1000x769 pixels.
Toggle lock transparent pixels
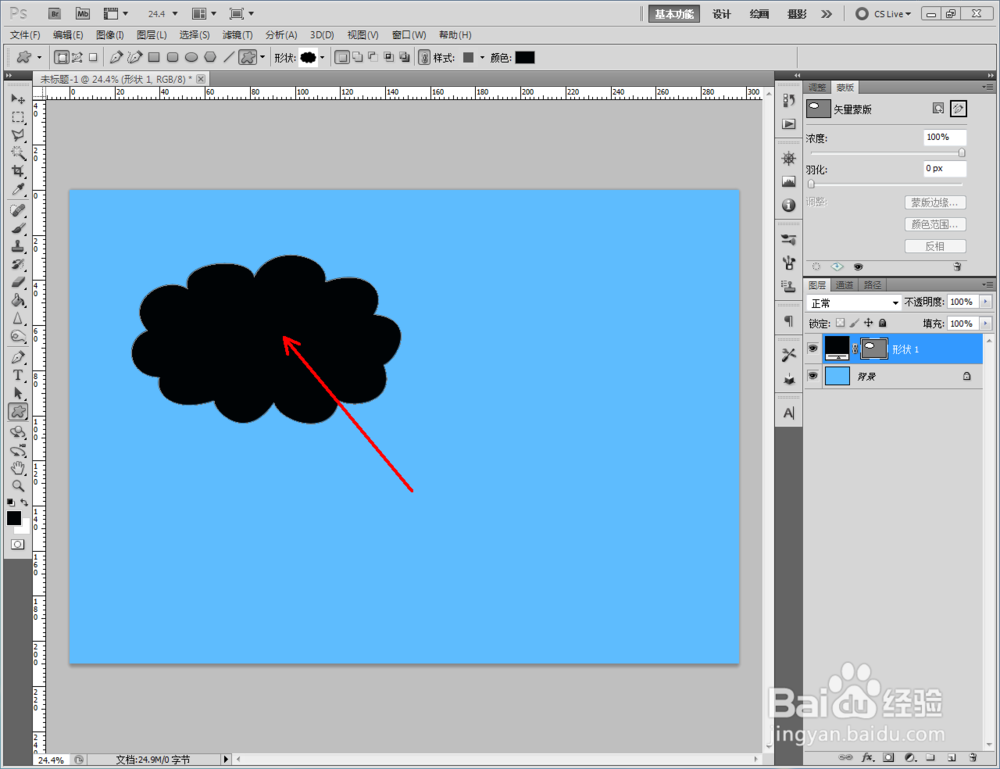click(841, 323)
